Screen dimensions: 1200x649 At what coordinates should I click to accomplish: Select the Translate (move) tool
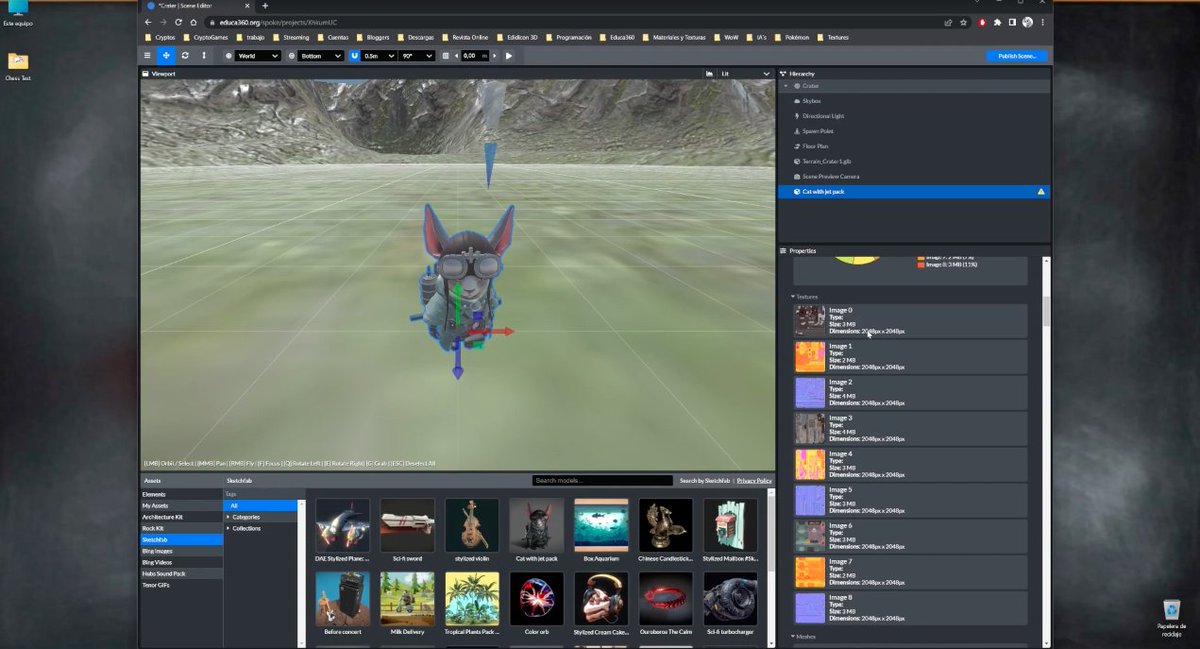(x=166, y=56)
